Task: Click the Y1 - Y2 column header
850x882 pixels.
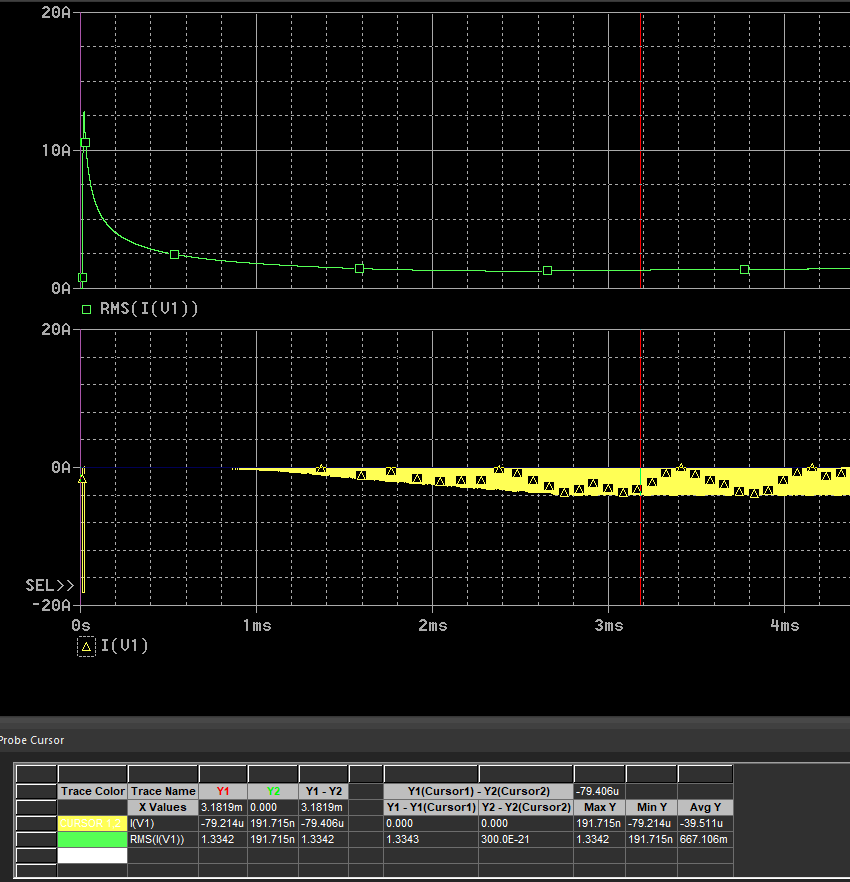Action: (x=323, y=791)
